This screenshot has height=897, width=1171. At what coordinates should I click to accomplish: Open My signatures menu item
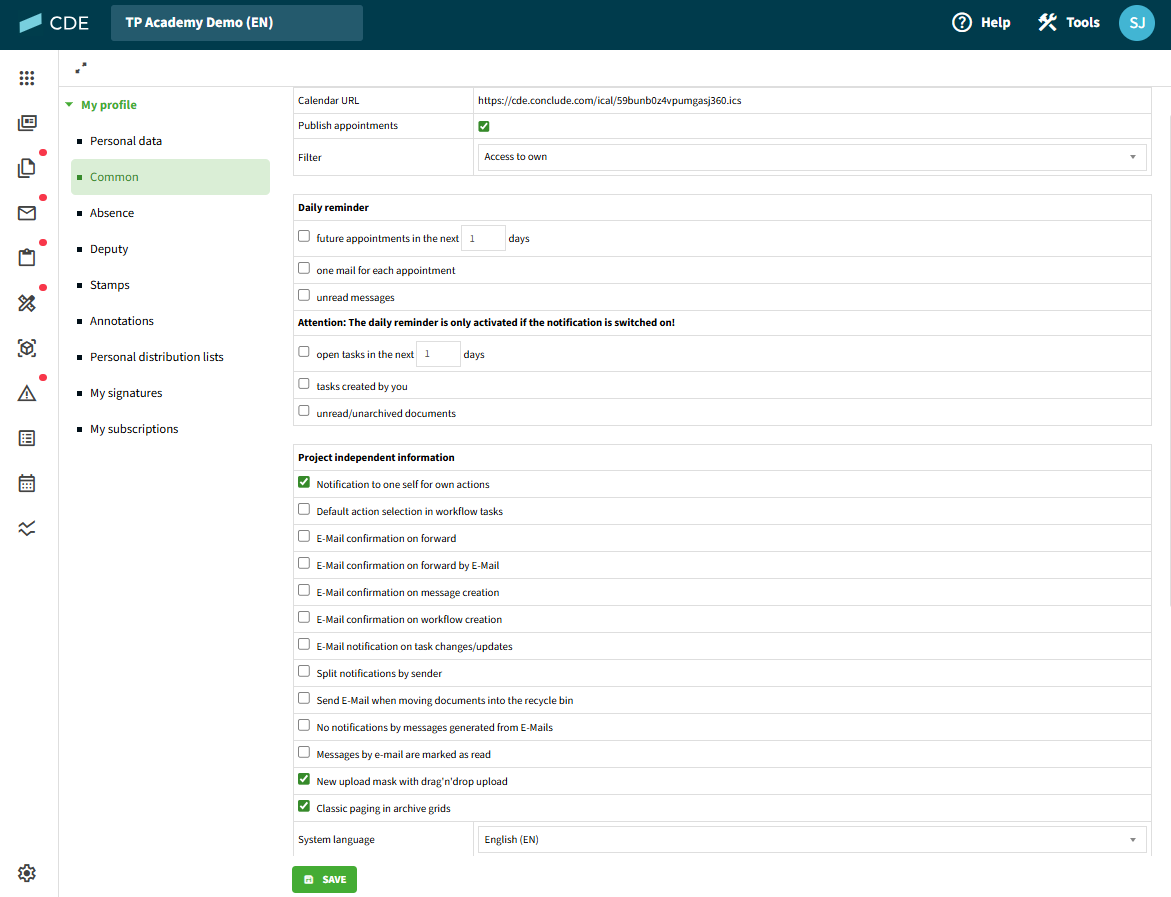126,393
